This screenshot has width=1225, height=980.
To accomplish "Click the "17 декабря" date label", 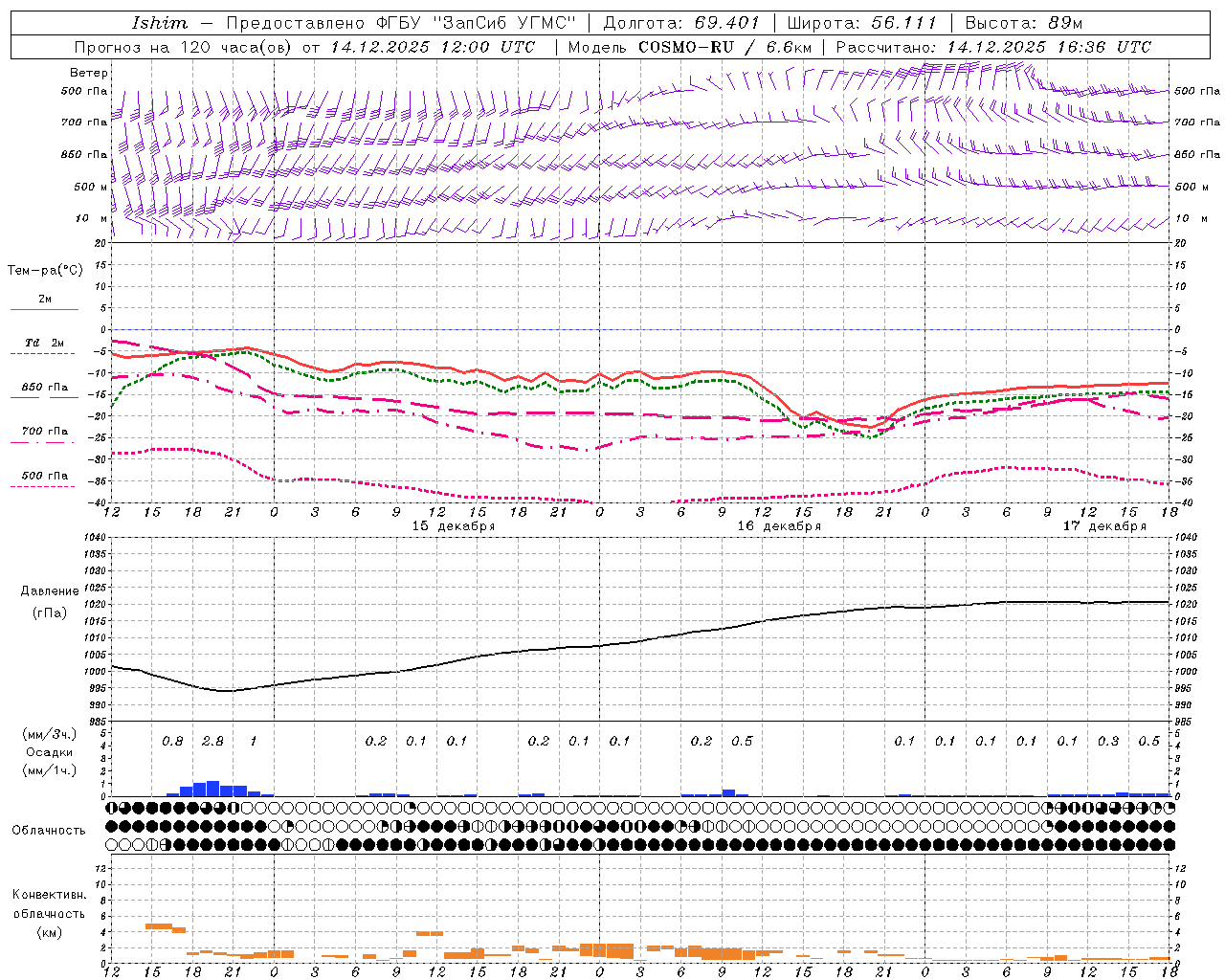I will pos(1104,526).
